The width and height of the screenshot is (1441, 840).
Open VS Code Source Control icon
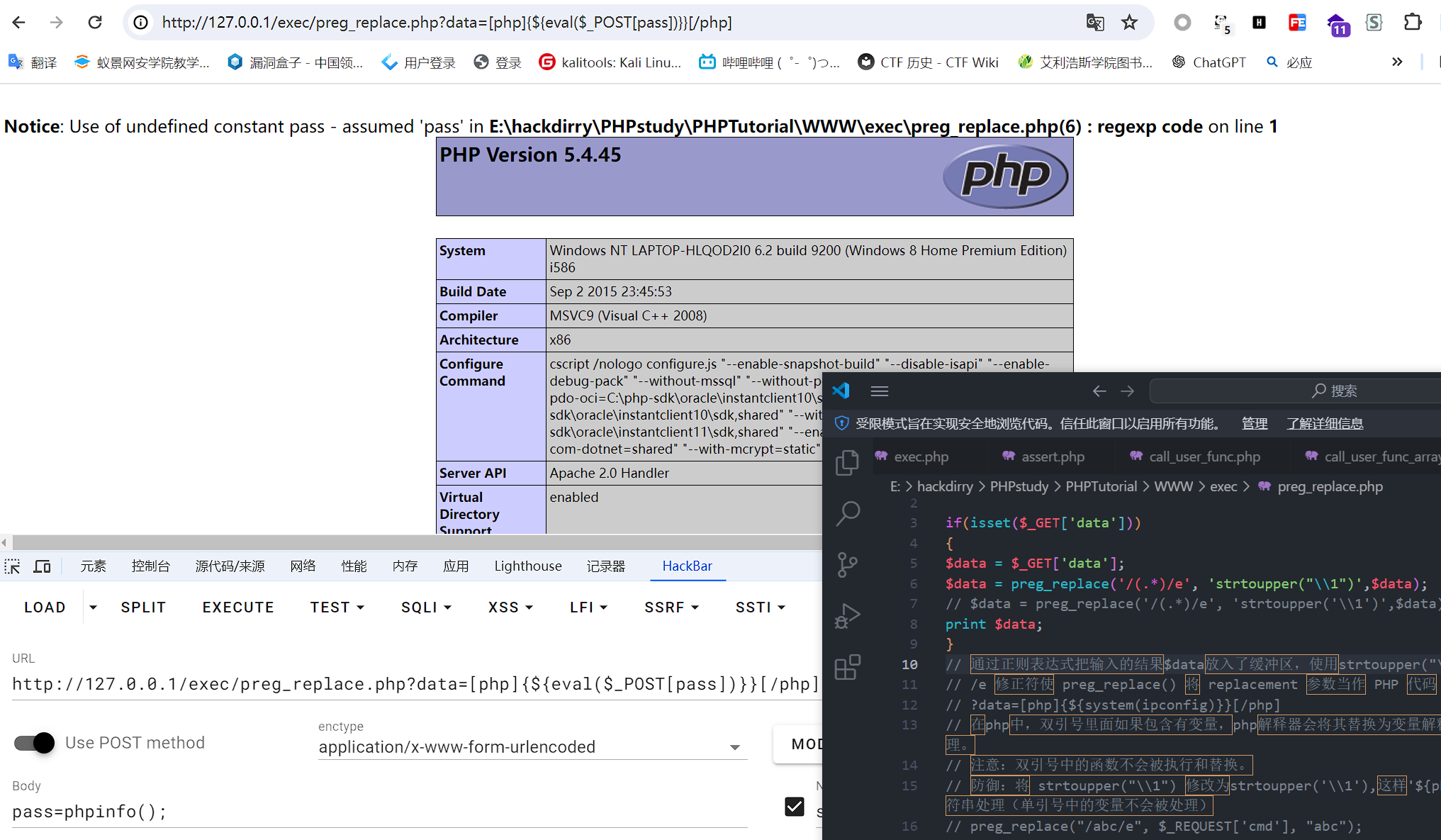click(x=847, y=565)
